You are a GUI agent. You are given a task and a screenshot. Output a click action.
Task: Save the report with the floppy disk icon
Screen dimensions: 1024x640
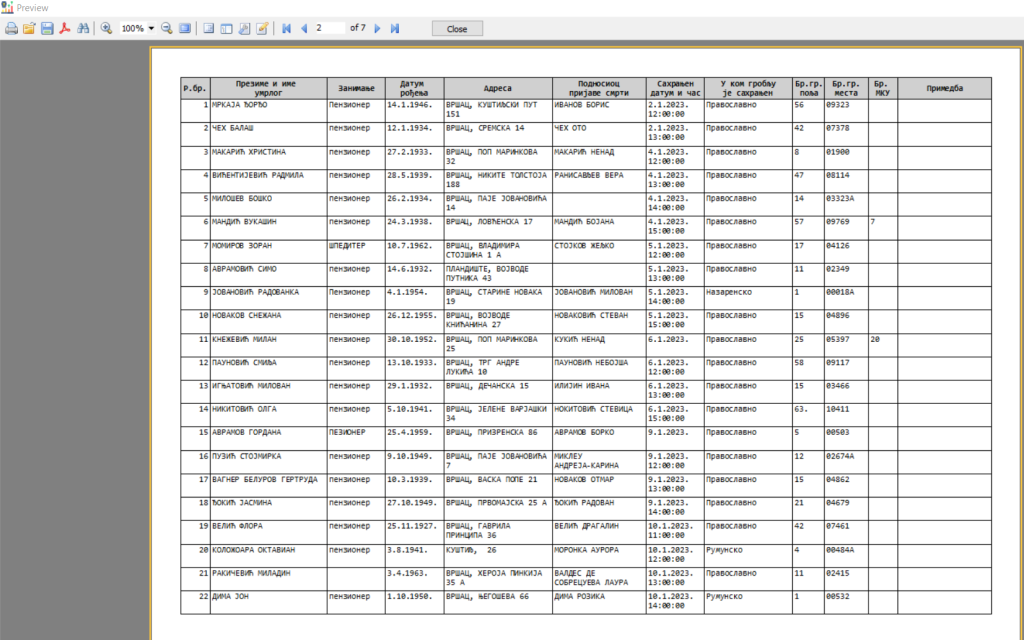[x=47, y=29]
